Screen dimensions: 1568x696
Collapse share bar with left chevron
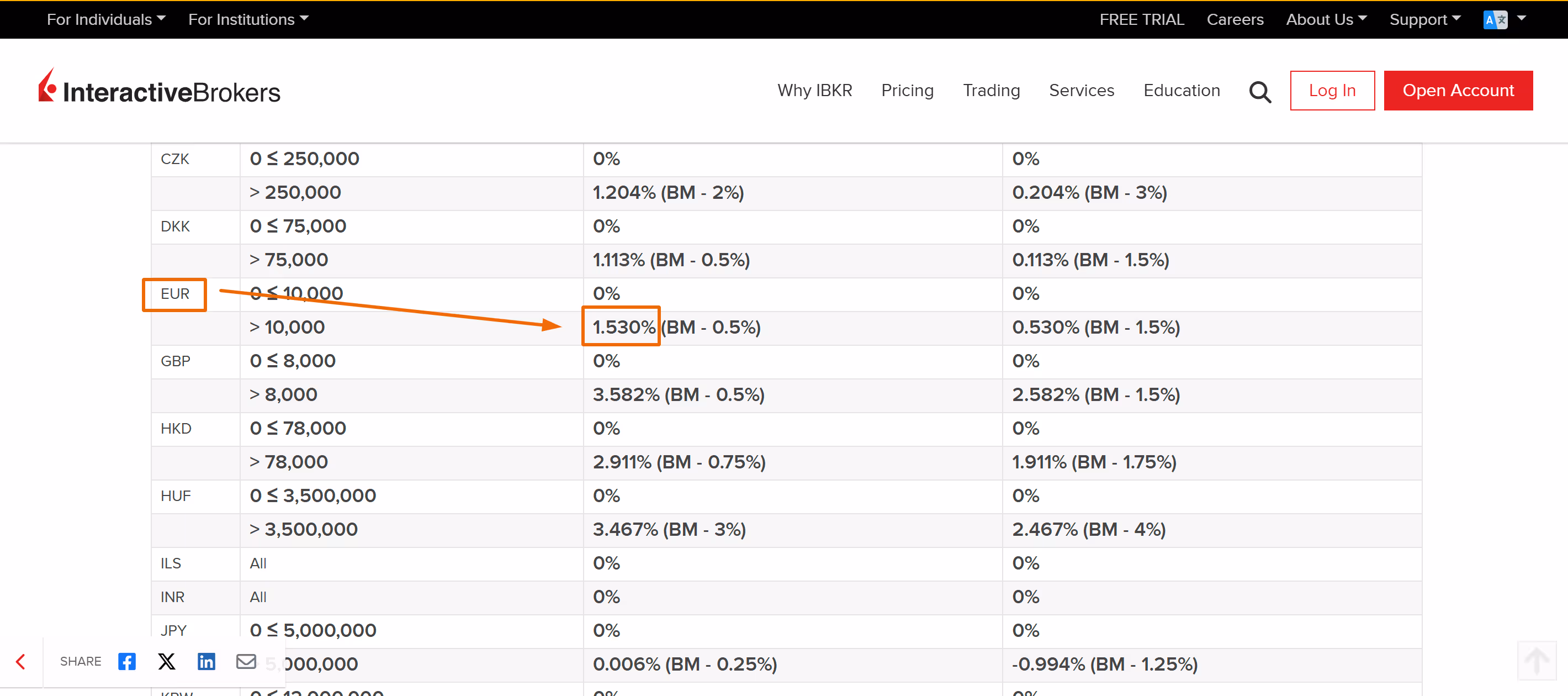coord(20,661)
